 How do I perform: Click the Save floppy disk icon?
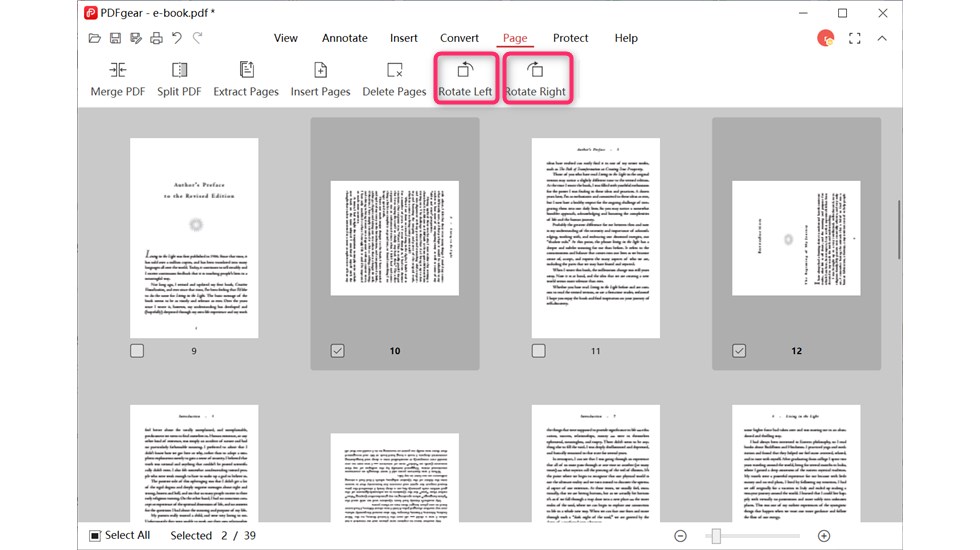[x=115, y=39]
